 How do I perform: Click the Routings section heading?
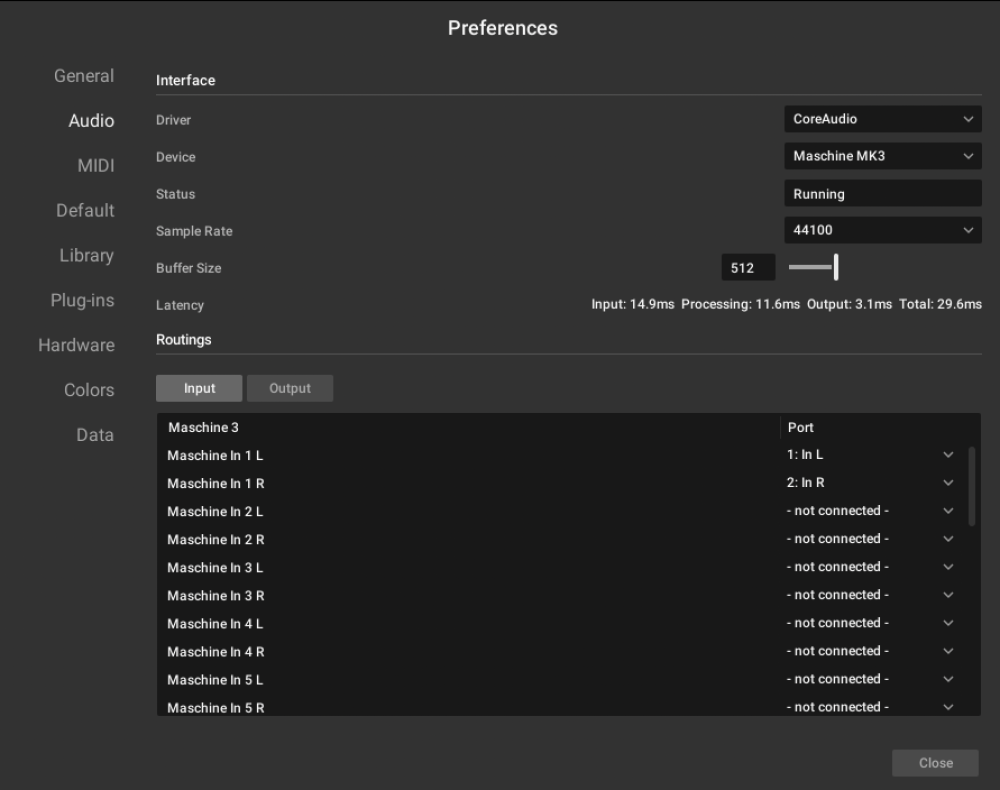point(184,339)
